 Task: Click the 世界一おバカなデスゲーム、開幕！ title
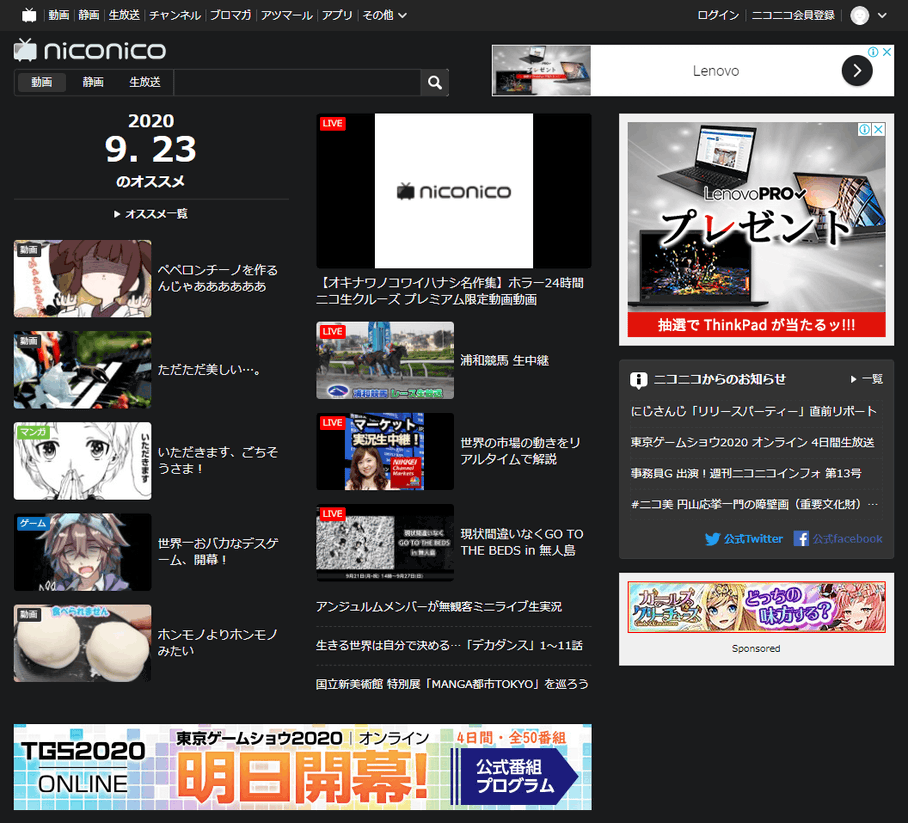(218, 552)
